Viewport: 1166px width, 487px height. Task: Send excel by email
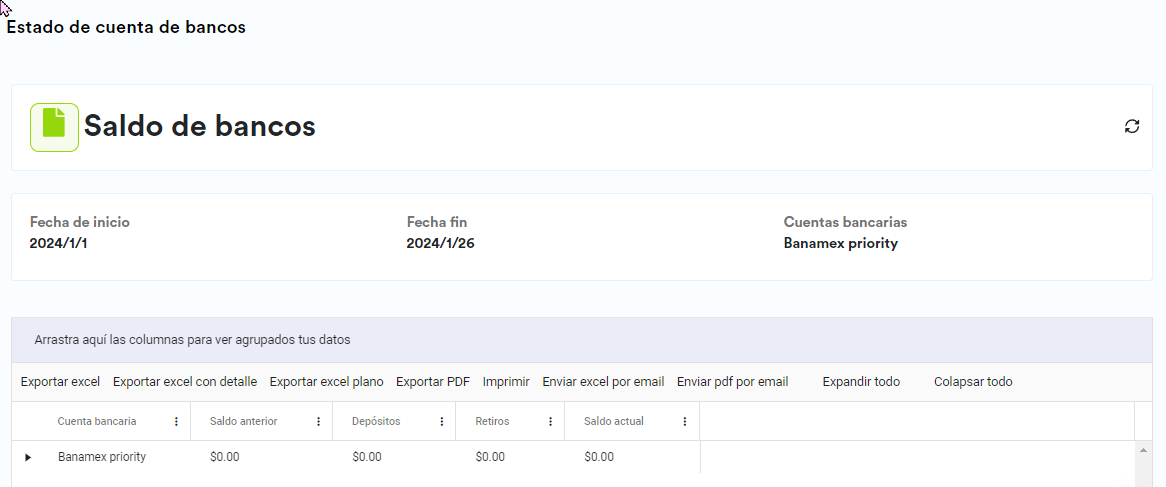(603, 382)
